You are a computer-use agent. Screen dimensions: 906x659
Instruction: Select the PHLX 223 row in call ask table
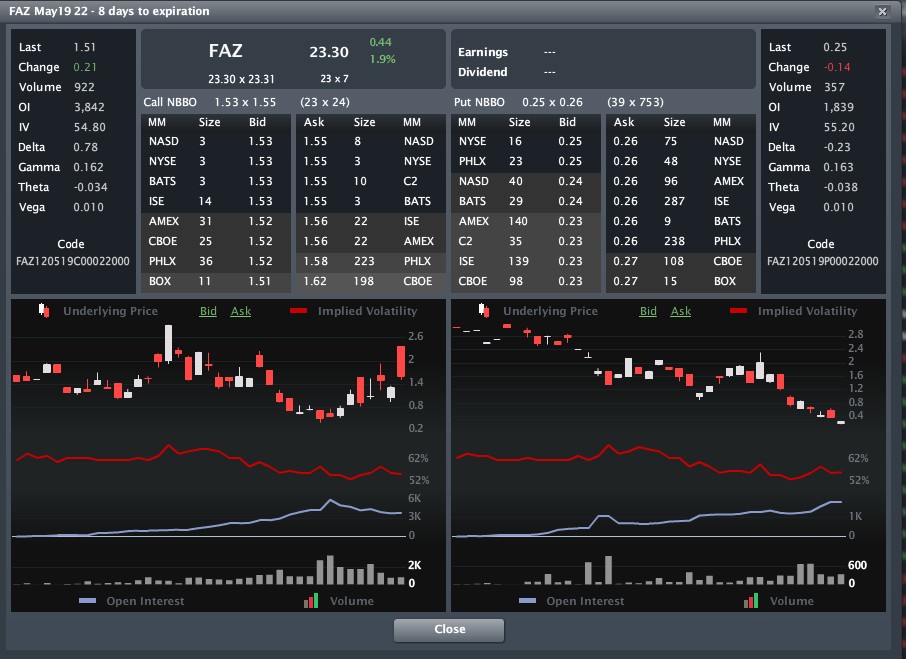click(x=369, y=261)
